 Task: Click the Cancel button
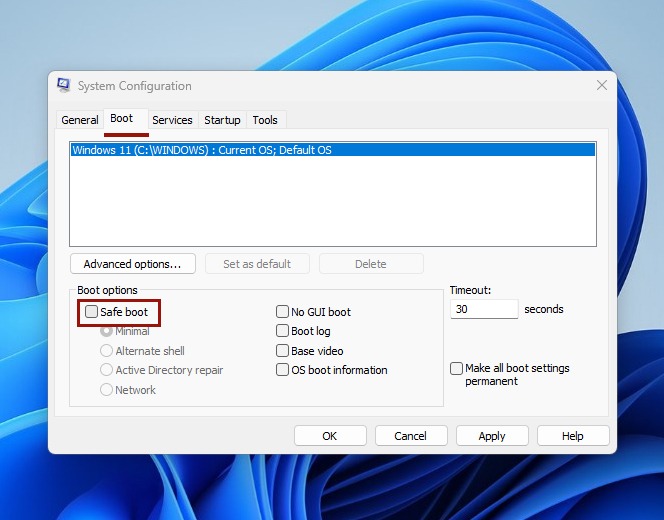tap(411, 436)
